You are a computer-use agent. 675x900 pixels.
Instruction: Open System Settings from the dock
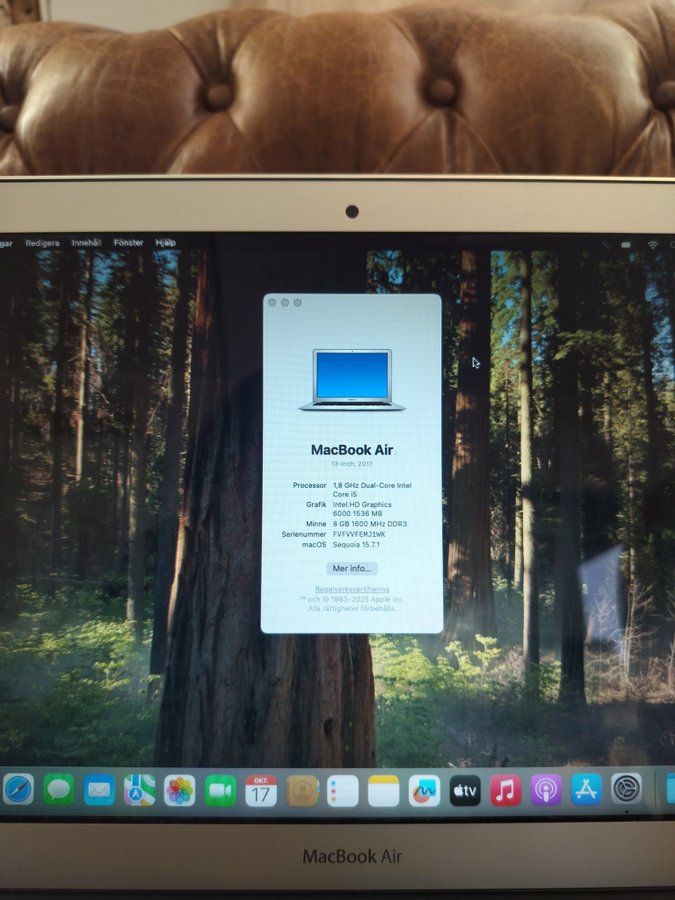click(x=627, y=790)
